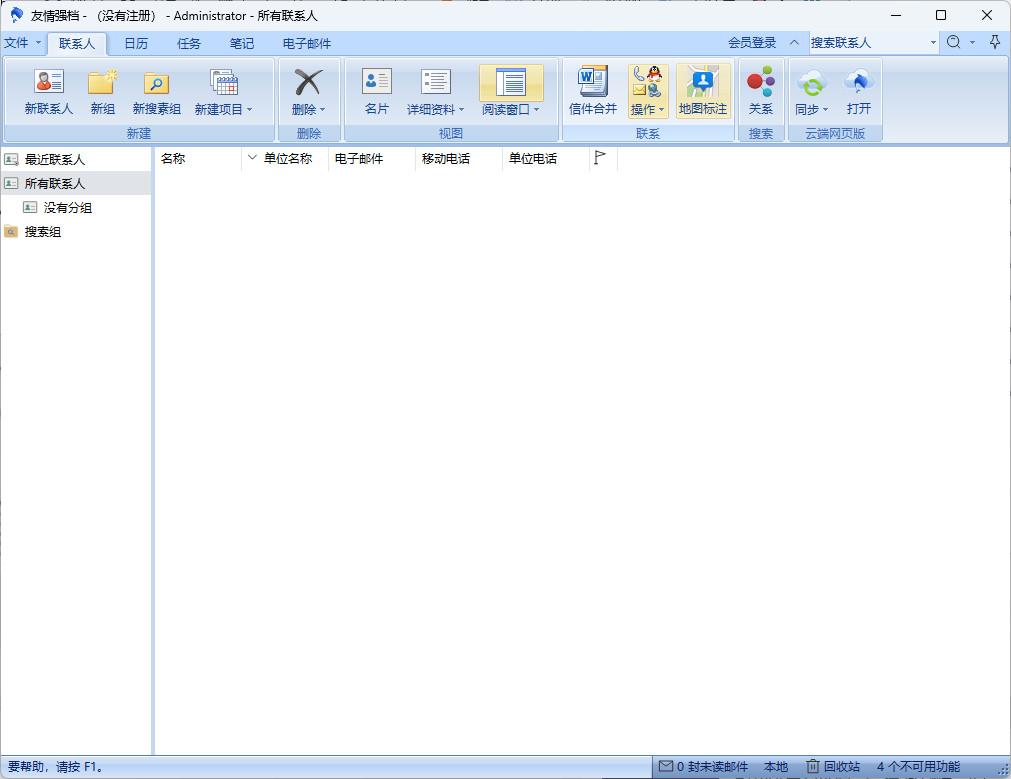Sort by 名称 column header

pyautogui.click(x=198, y=159)
